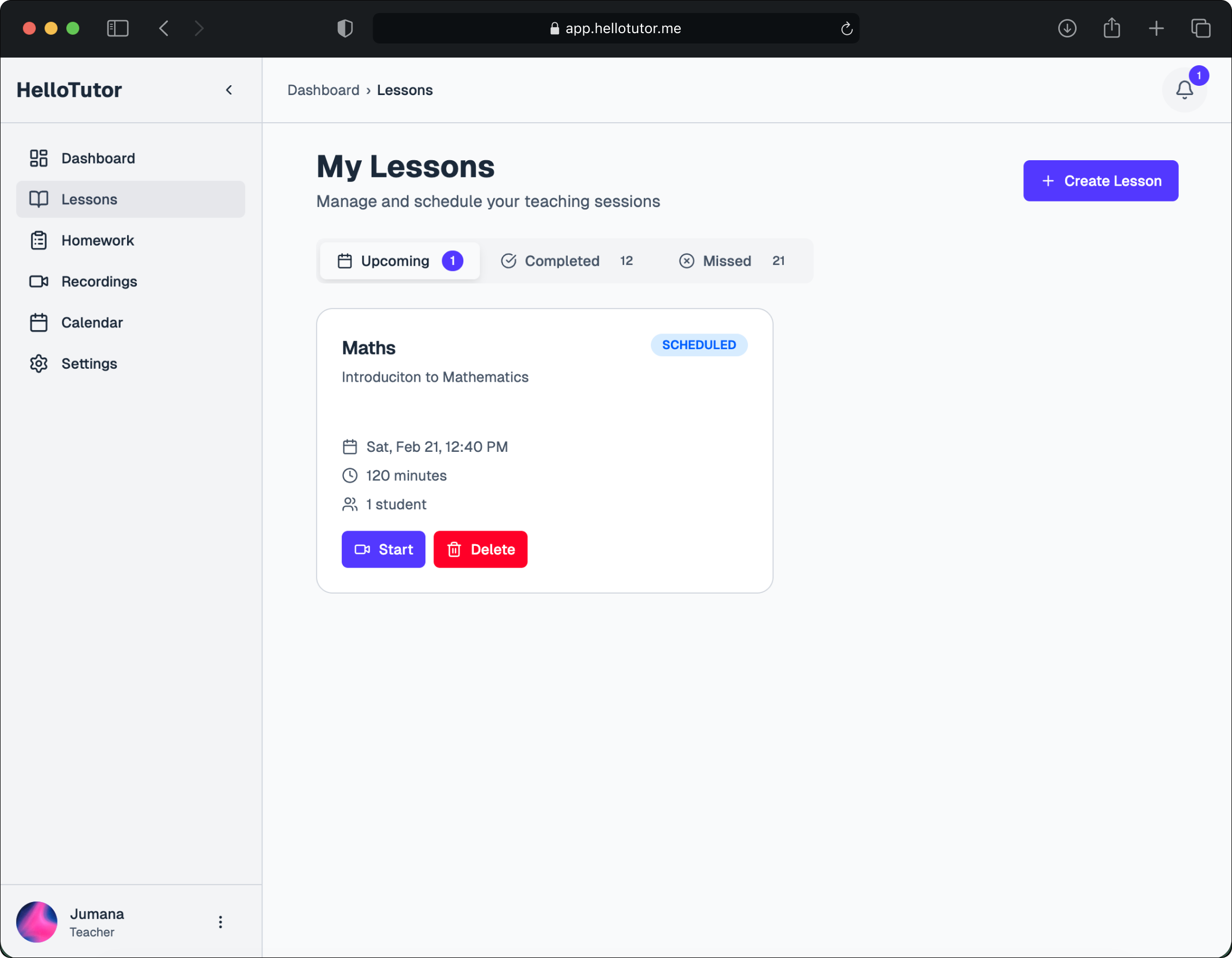Select the Upcoming tab
This screenshot has width=1232, height=958.
tap(400, 261)
